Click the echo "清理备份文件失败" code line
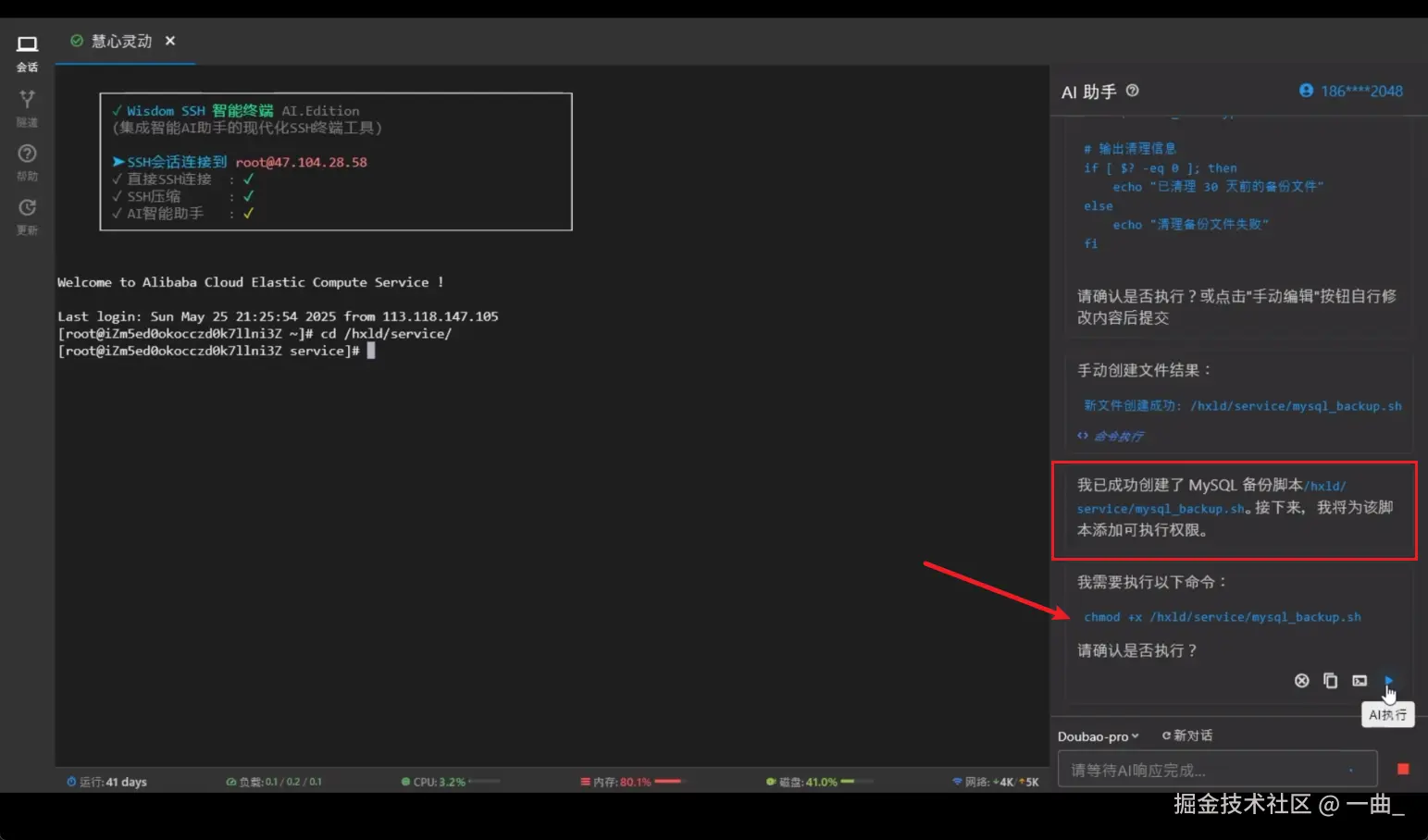The image size is (1428, 840). (1190, 225)
